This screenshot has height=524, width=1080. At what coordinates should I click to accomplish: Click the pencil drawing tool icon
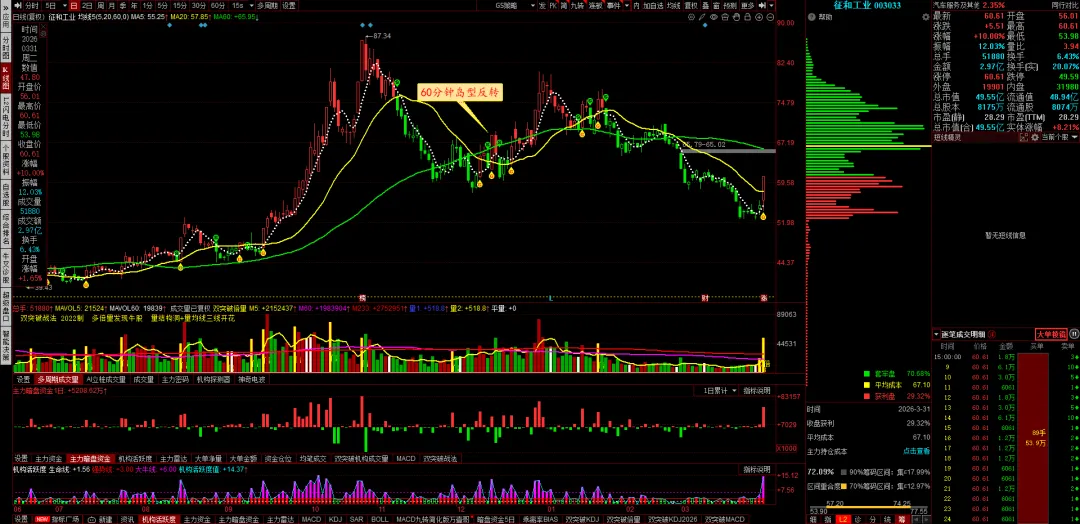click(x=702, y=17)
